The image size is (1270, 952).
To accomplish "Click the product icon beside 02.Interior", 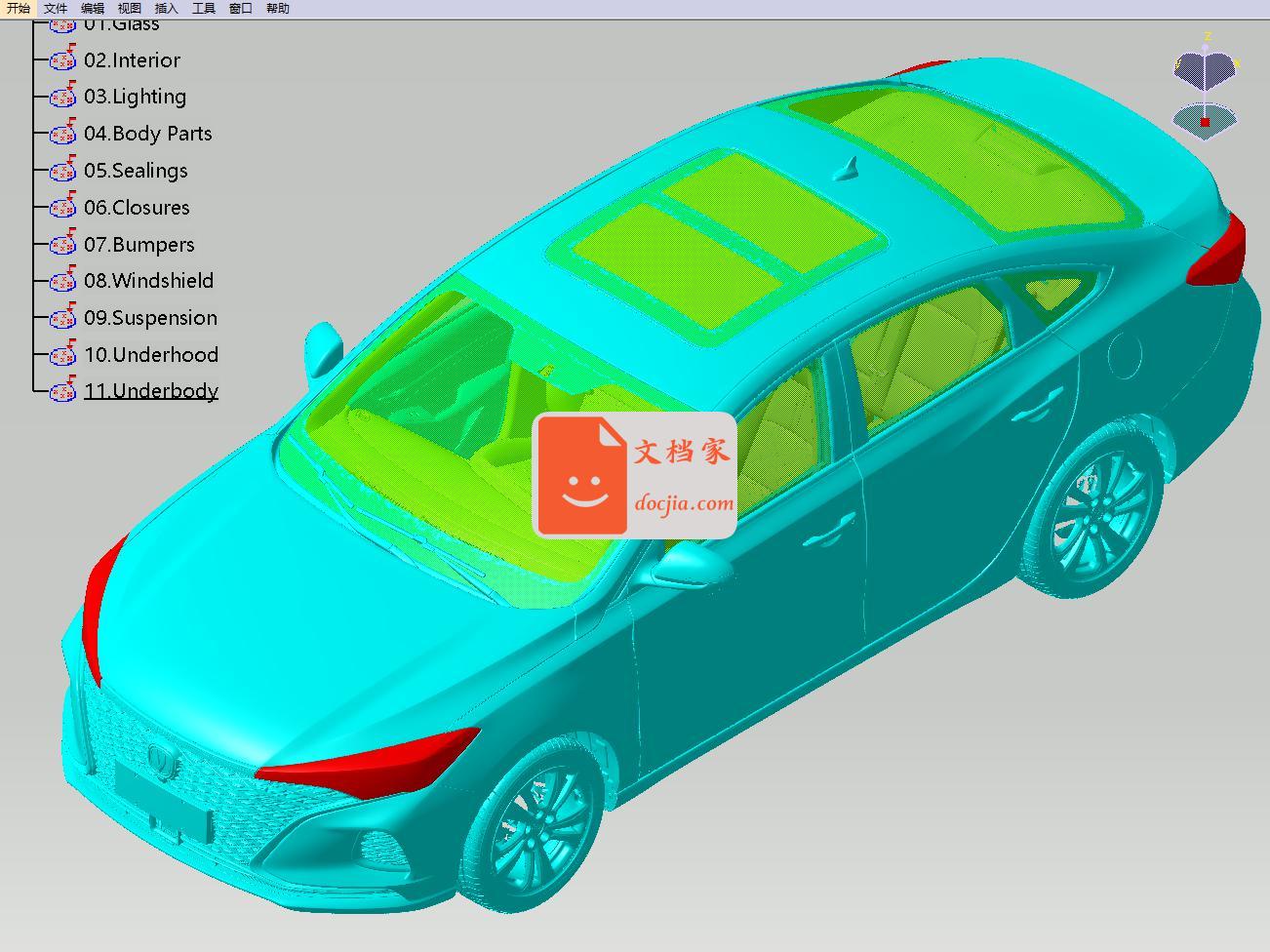I will (63, 59).
